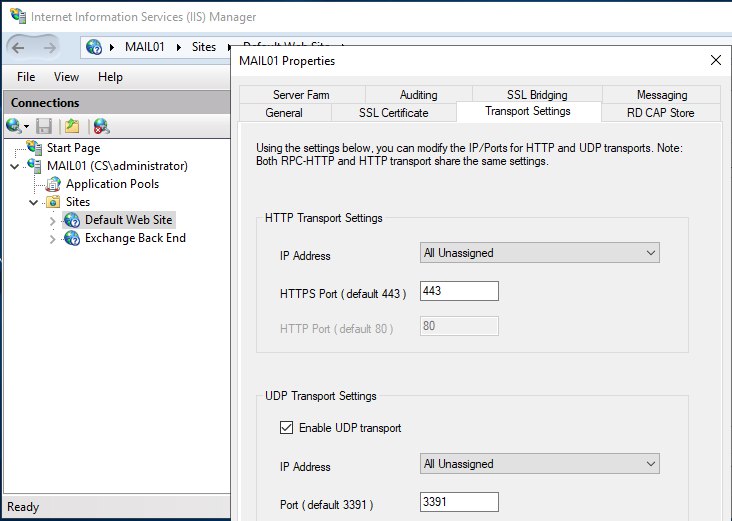732x521 pixels.
Task: Close the MAIL01 Properties dialog
Action: pos(716,60)
